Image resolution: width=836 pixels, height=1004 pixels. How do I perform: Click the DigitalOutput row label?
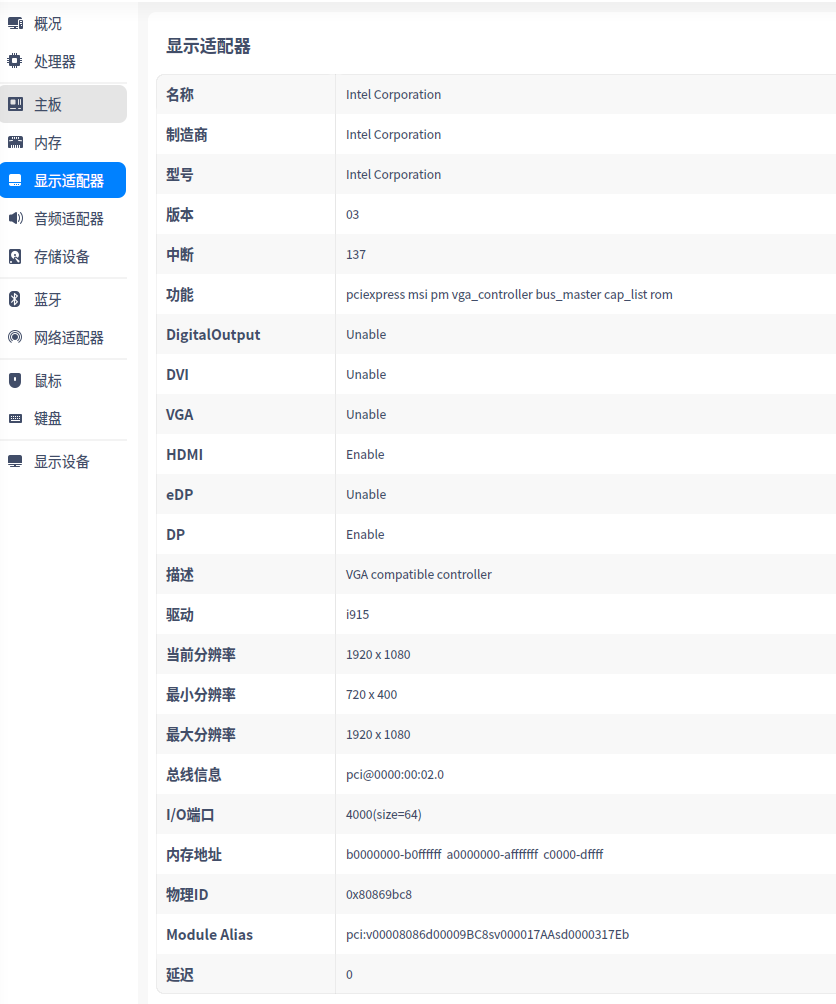213,334
